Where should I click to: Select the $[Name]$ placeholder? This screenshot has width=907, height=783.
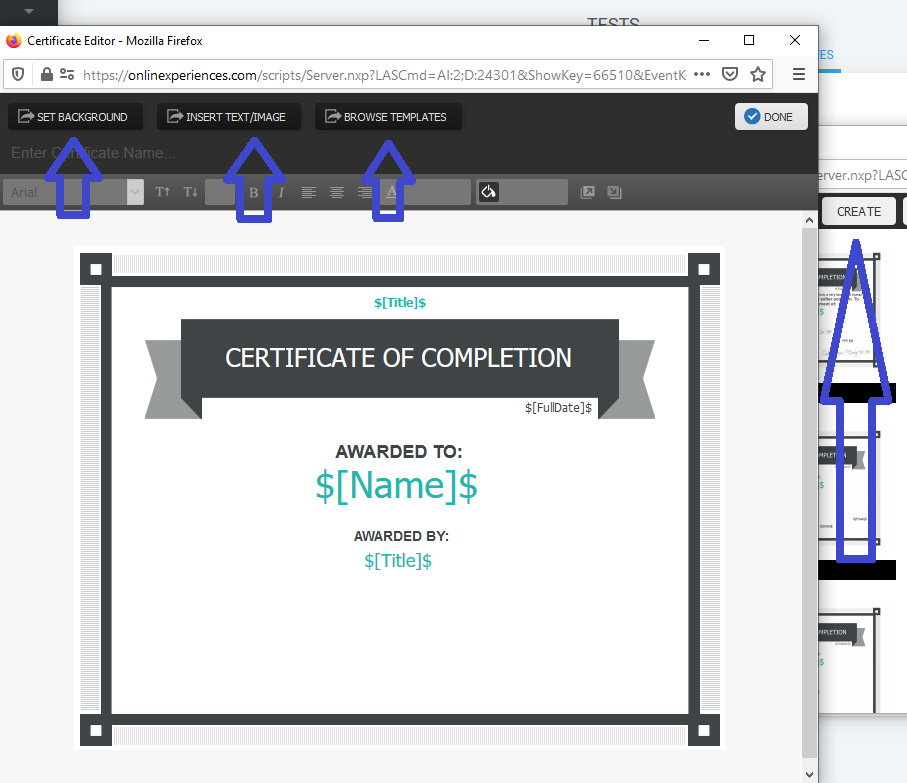click(x=396, y=486)
